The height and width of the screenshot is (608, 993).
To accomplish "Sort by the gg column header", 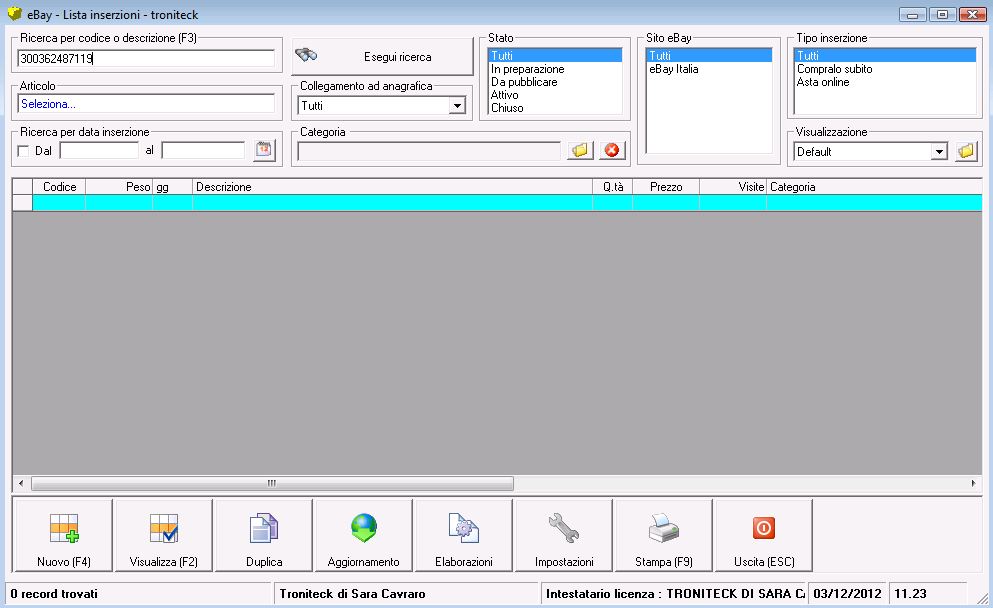I will [x=172, y=187].
